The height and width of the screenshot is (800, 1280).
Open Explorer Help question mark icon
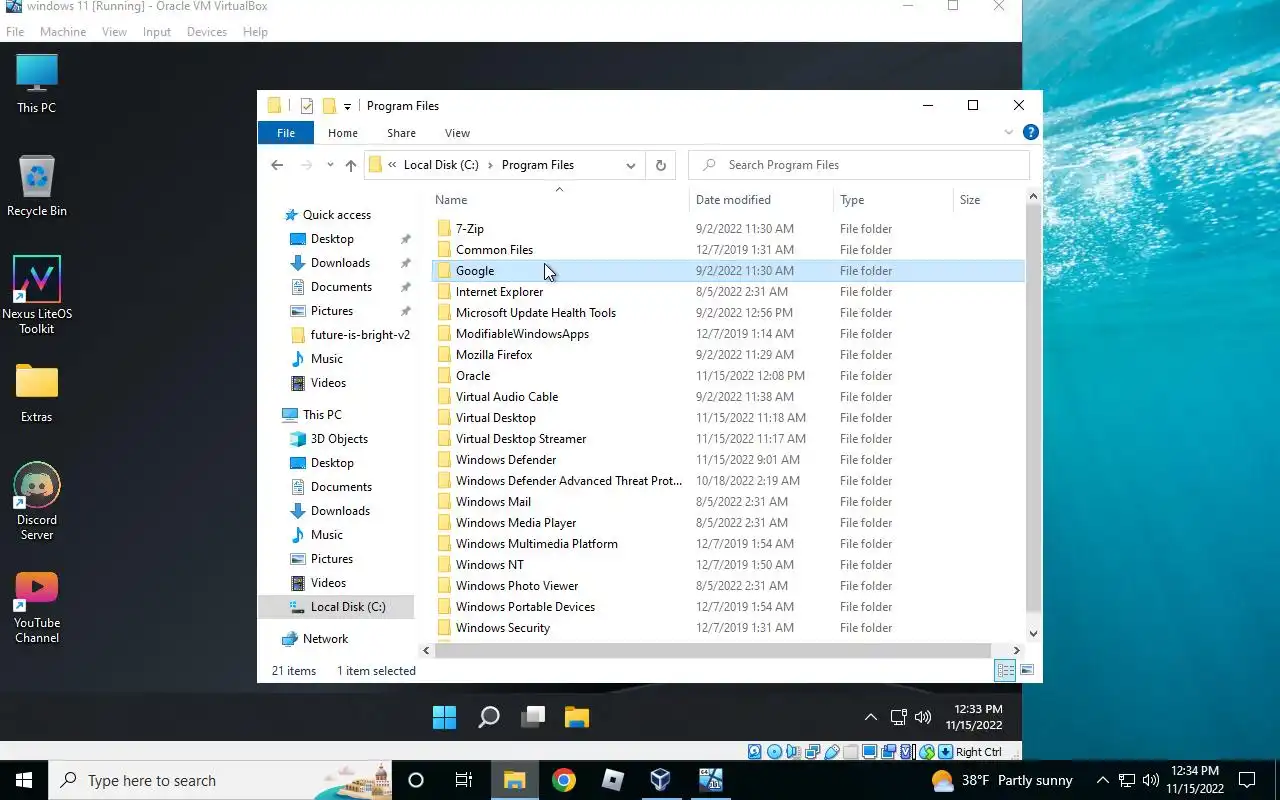click(x=1031, y=132)
